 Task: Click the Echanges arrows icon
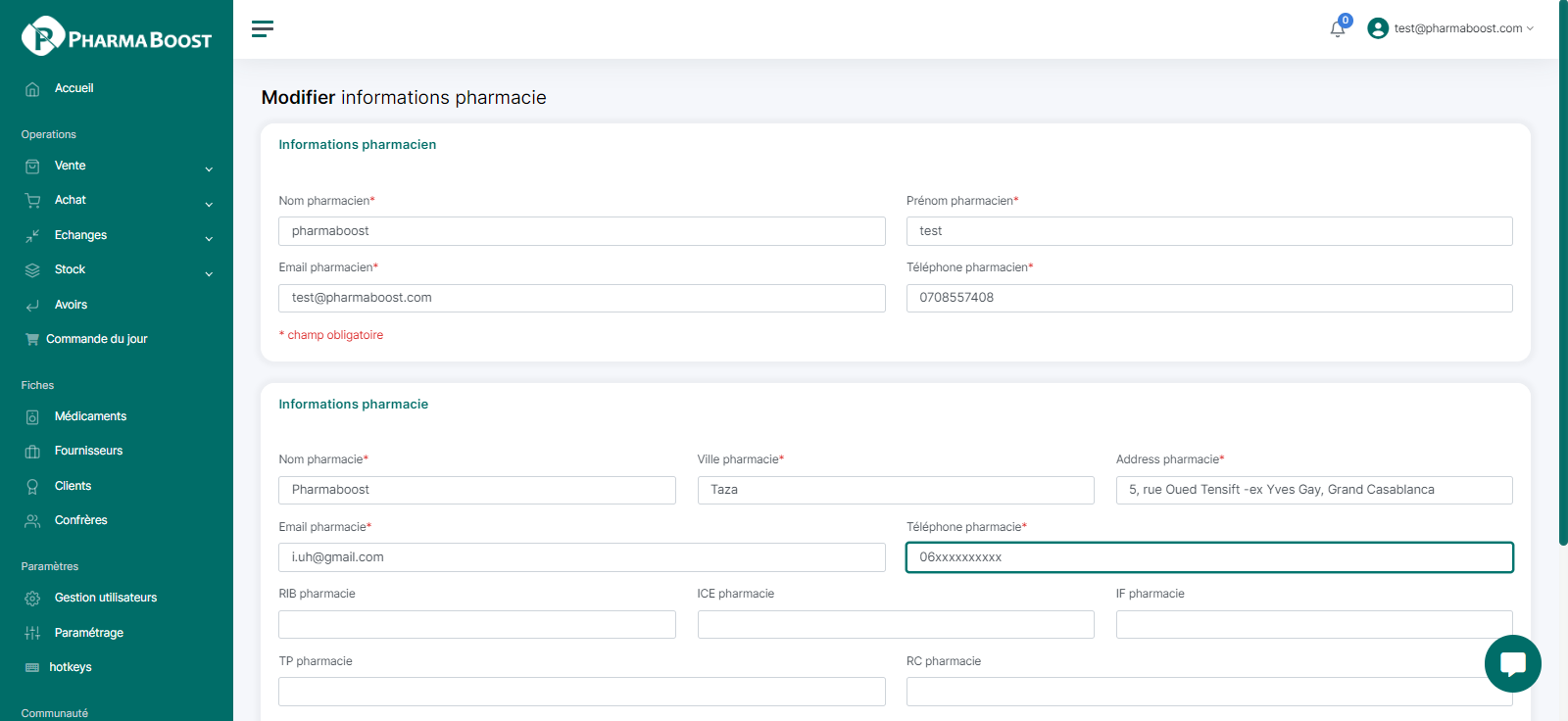tap(32, 236)
